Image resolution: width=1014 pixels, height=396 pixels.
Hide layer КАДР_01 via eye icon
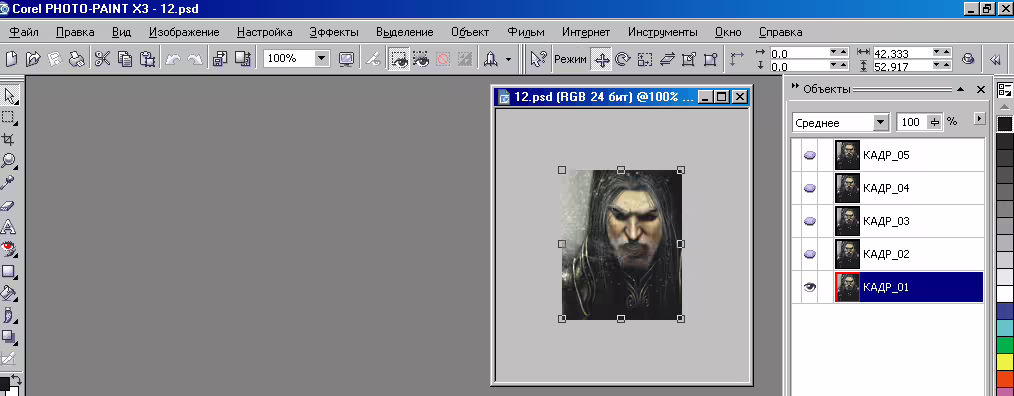pos(810,287)
